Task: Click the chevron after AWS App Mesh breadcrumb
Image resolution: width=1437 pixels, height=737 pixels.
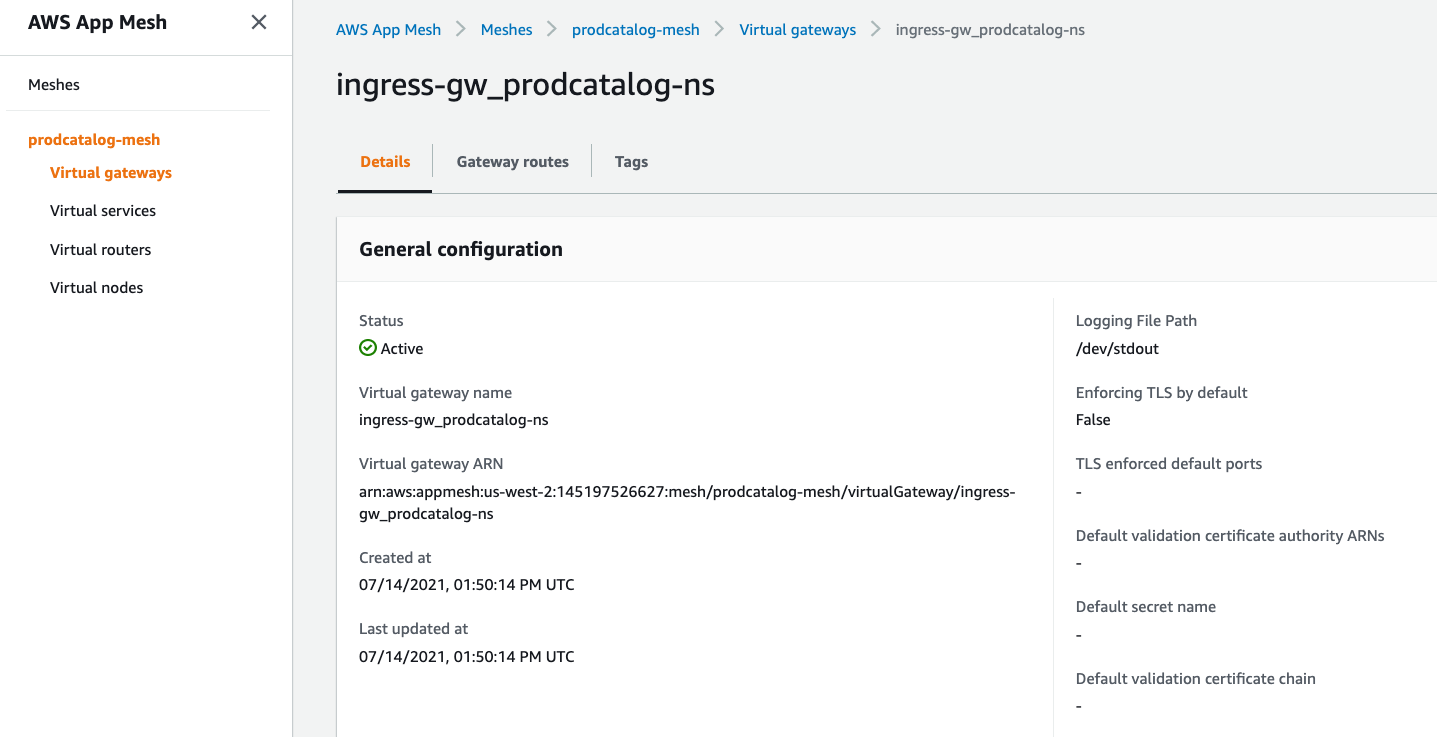Action: click(x=461, y=30)
